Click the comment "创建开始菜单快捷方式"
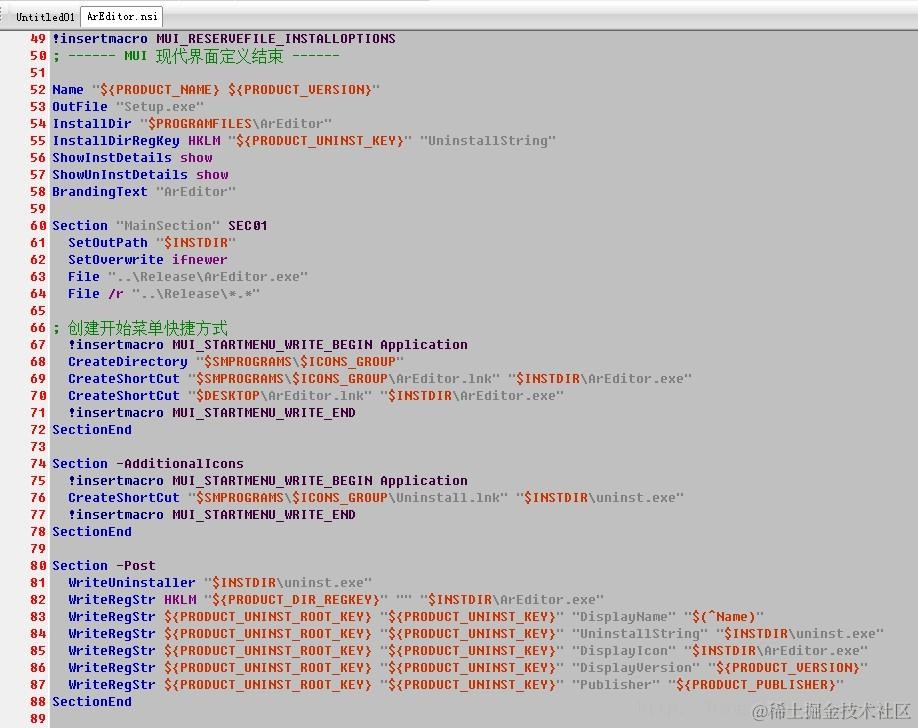This screenshot has height=728, width=918. click(x=148, y=328)
